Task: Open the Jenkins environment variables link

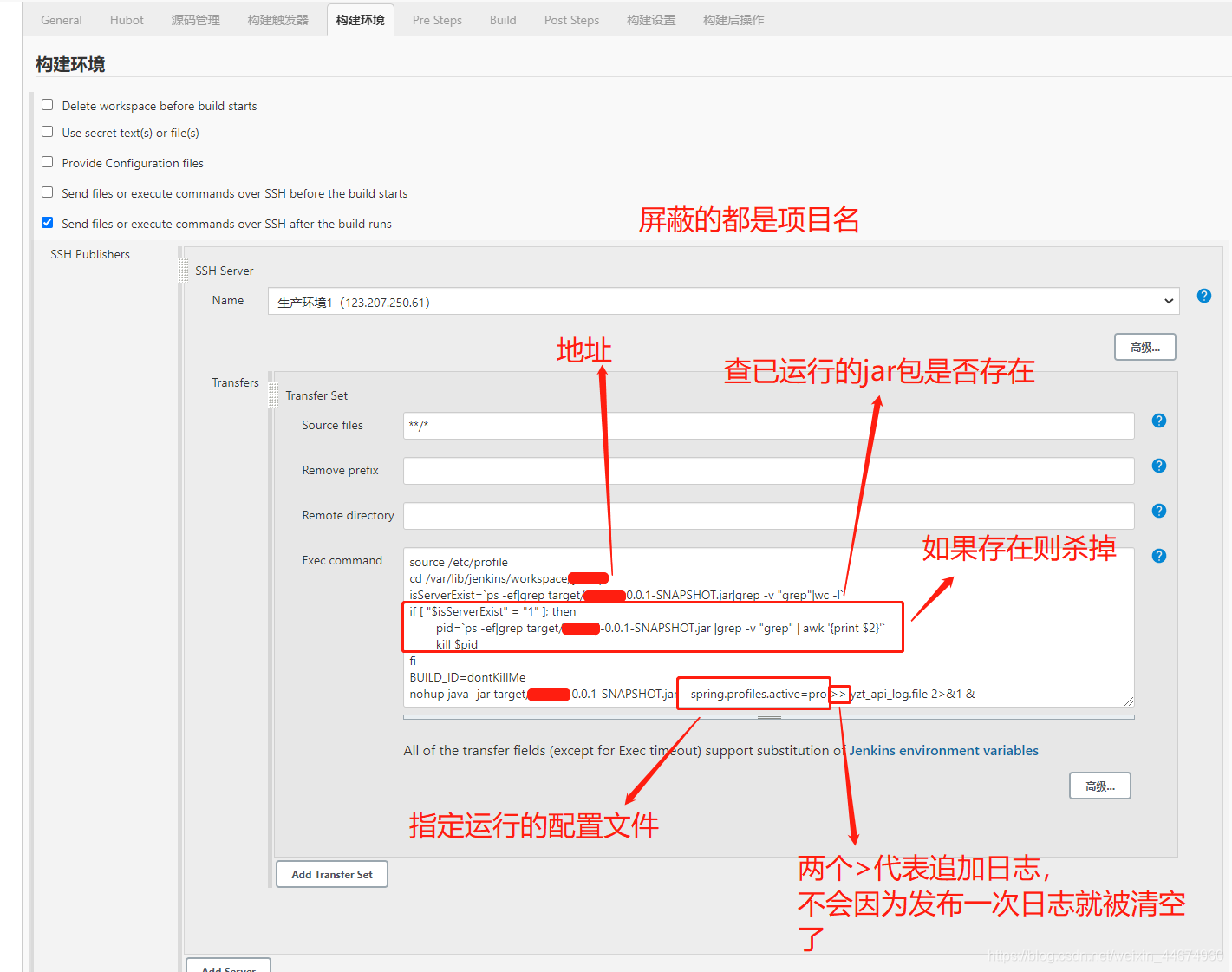Action: click(x=943, y=750)
